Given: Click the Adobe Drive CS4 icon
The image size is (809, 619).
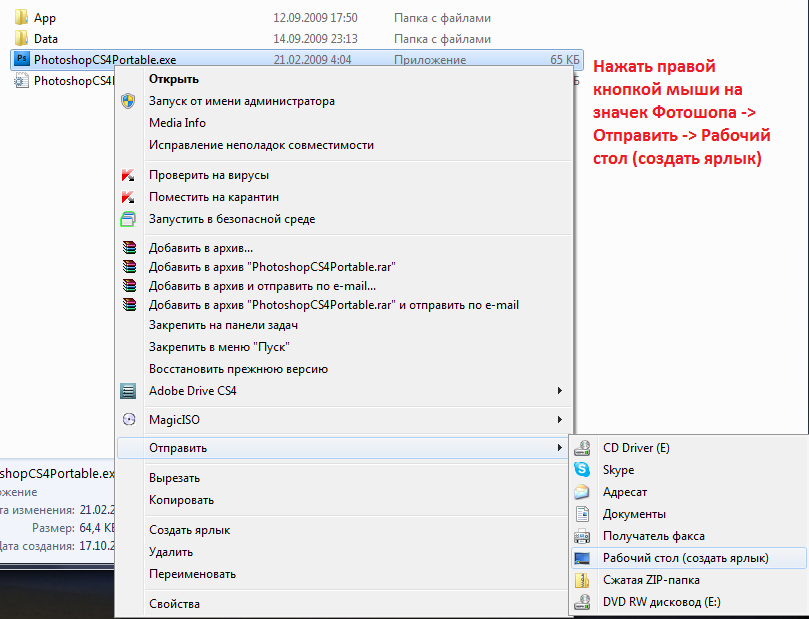Looking at the screenshot, I should click(128, 391).
